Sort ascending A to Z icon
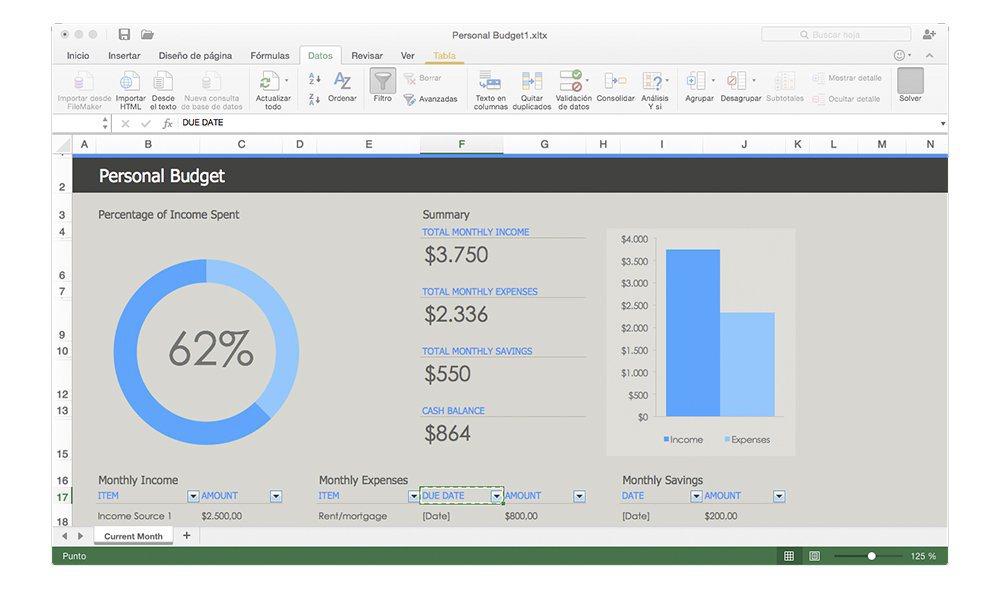Viewport: 1000px width, 589px height. (x=314, y=79)
